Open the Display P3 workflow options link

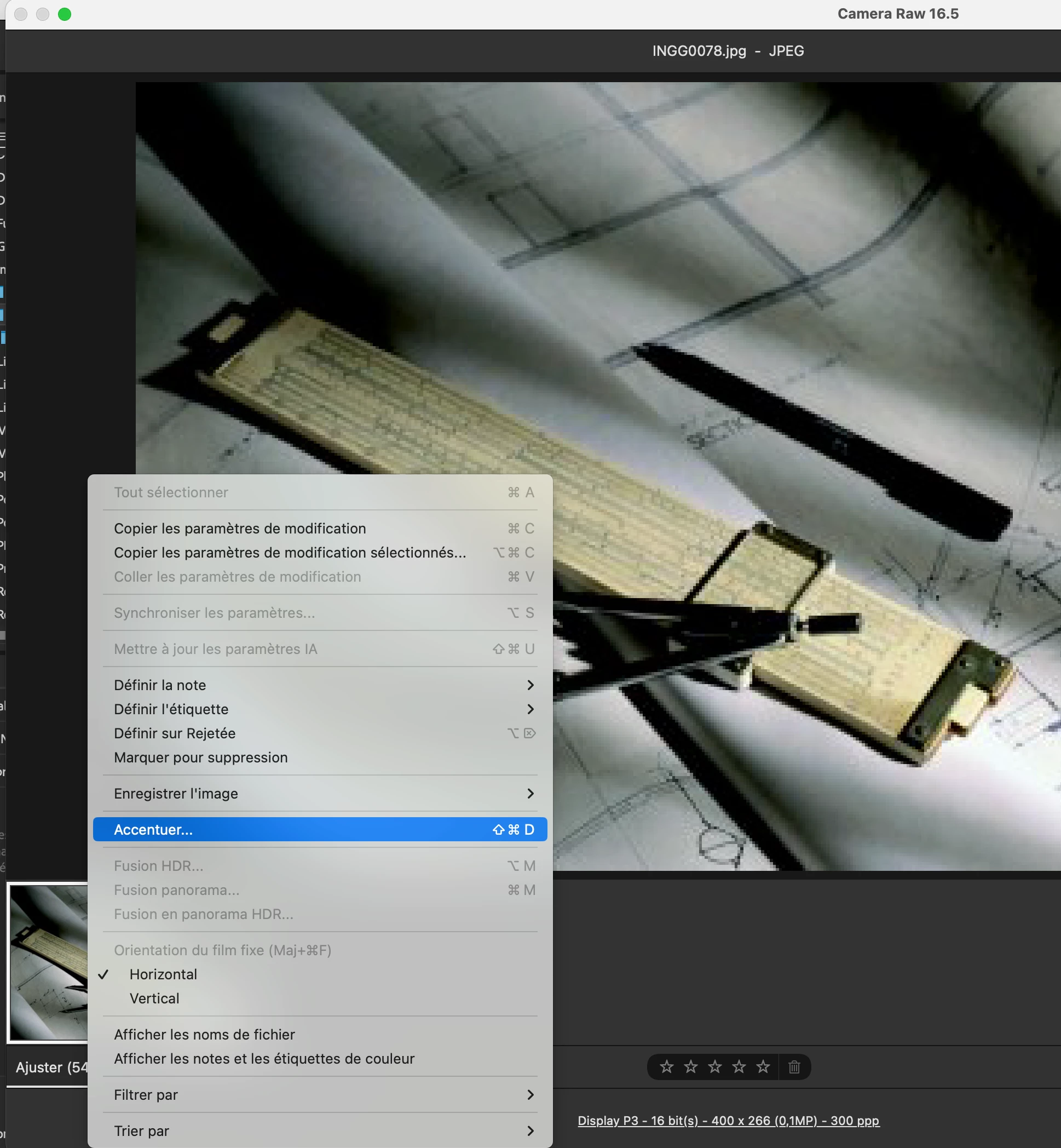click(x=728, y=1121)
